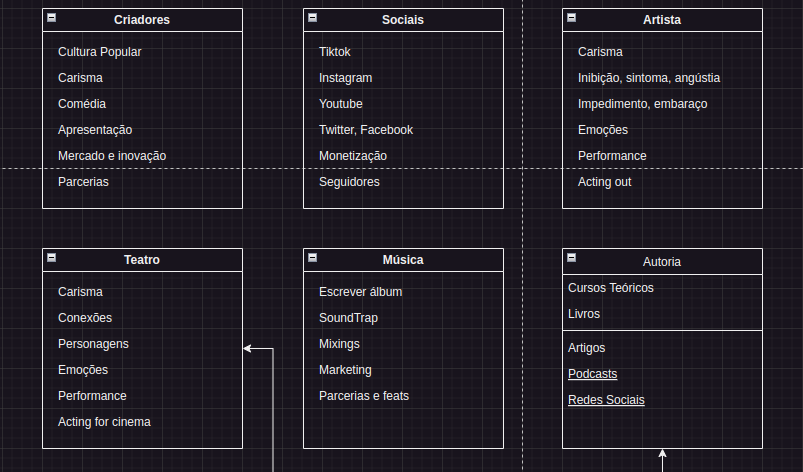Viewport: 803px width, 472px height.
Task: Select the Tiktok list item
Action: (335, 52)
